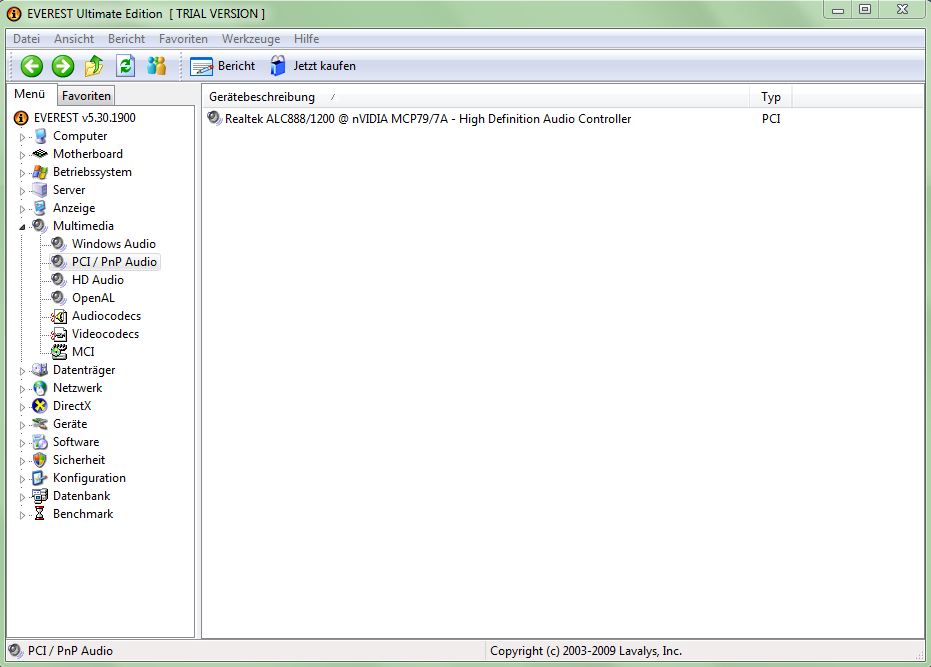931x667 pixels.
Task: Click the Bericht report toolbar icon
Action: (x=201, y=67)
